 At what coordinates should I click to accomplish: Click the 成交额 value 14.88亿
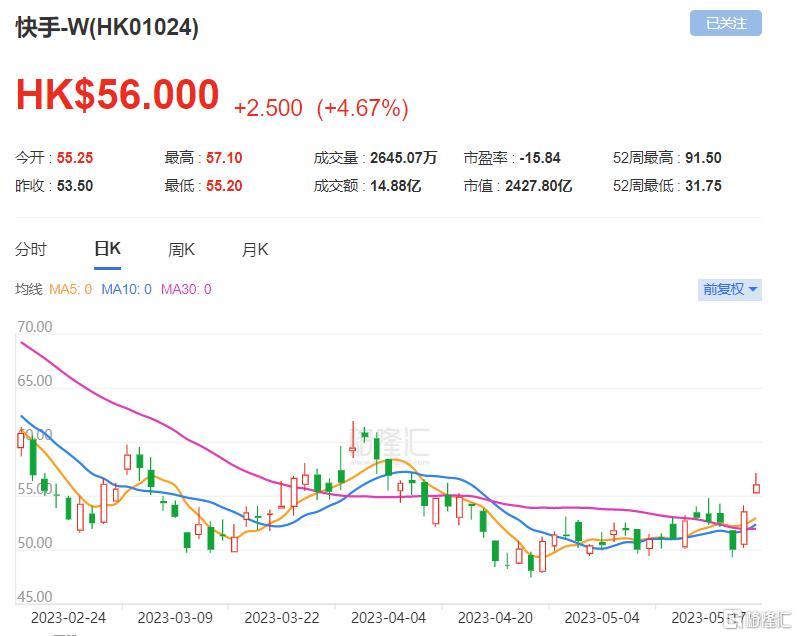click(x=395, y=186)
